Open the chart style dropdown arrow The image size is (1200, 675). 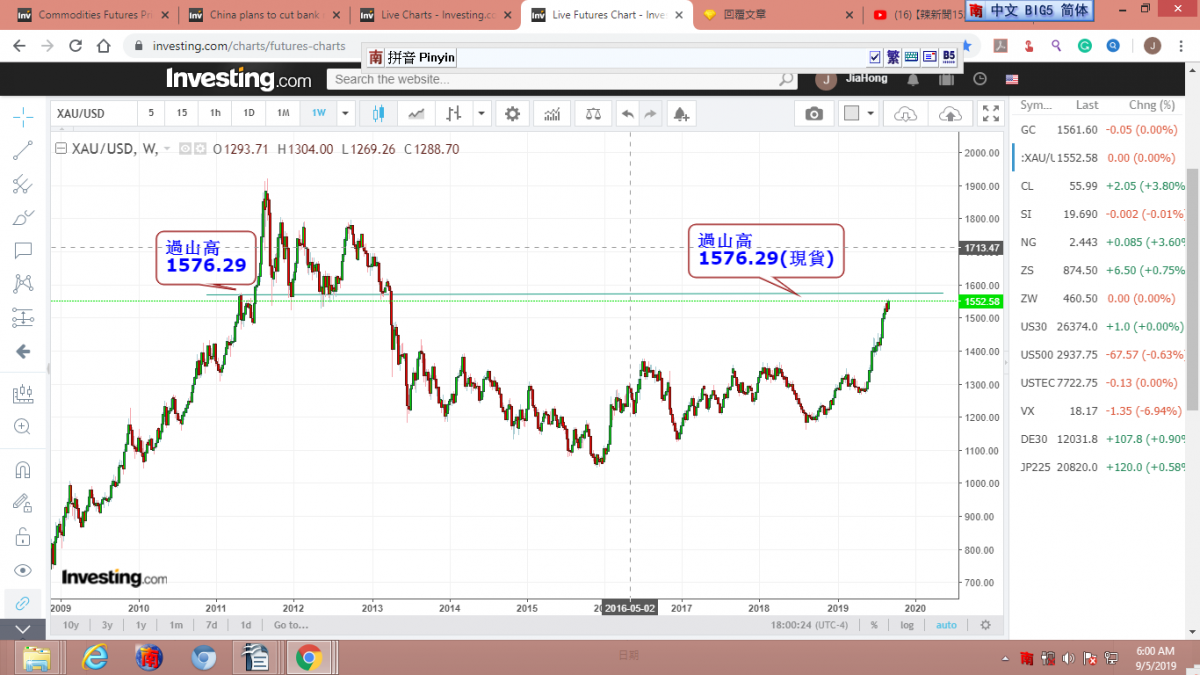coord(481,113)
